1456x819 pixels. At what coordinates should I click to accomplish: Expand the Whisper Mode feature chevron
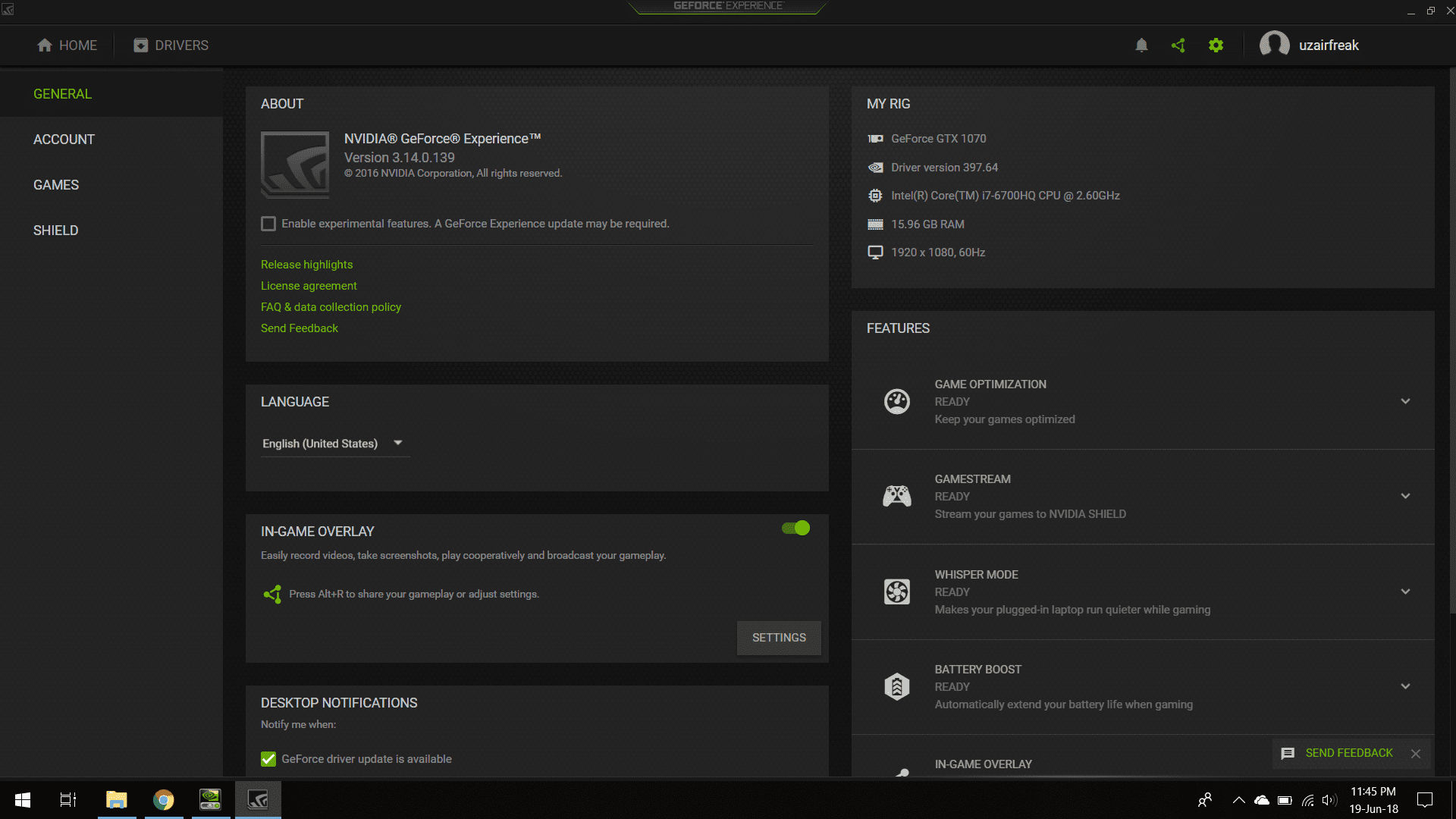click(x=1405, y=591)
